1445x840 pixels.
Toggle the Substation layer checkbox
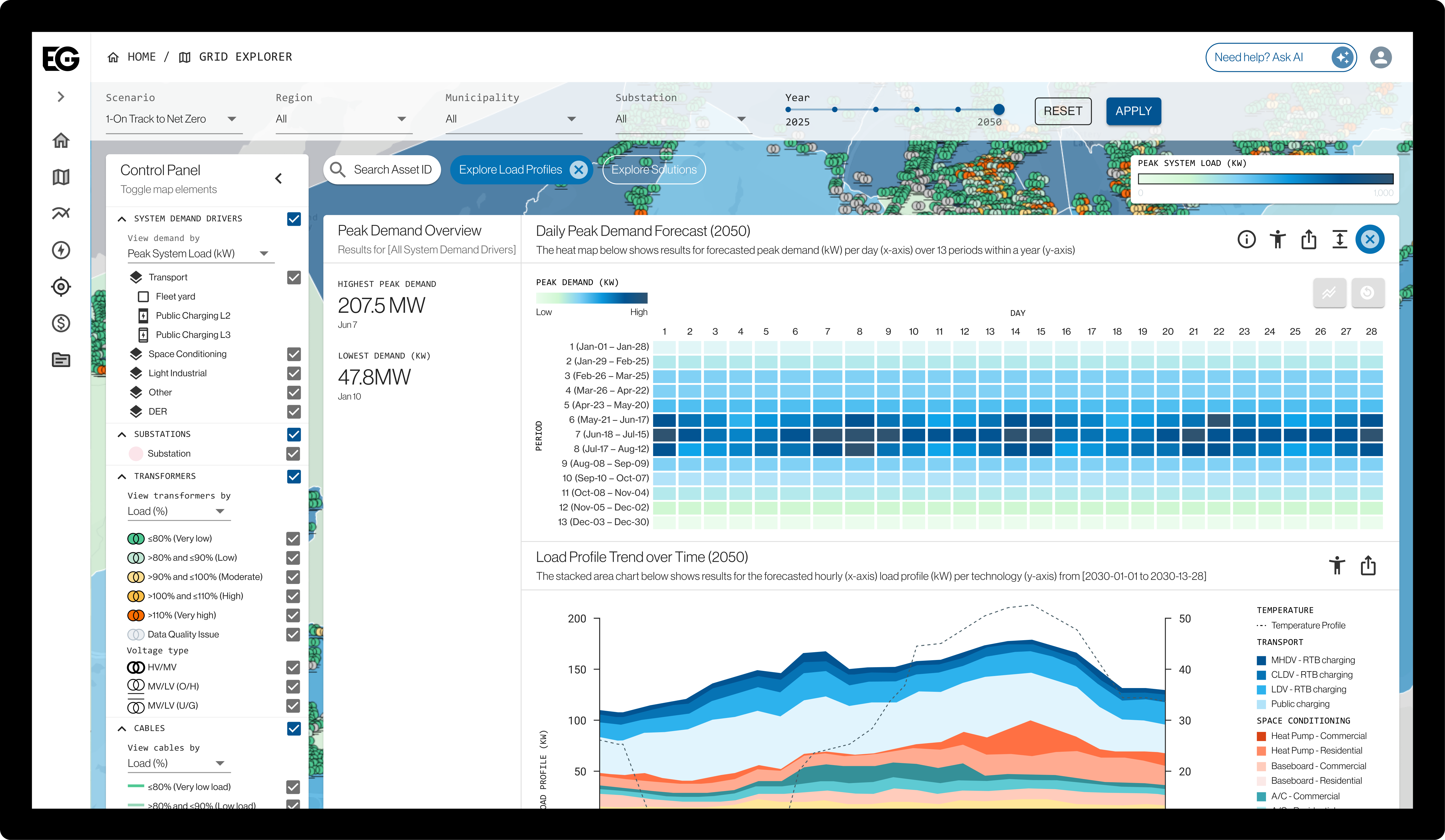pyautogui.click(x=293, y=453)
